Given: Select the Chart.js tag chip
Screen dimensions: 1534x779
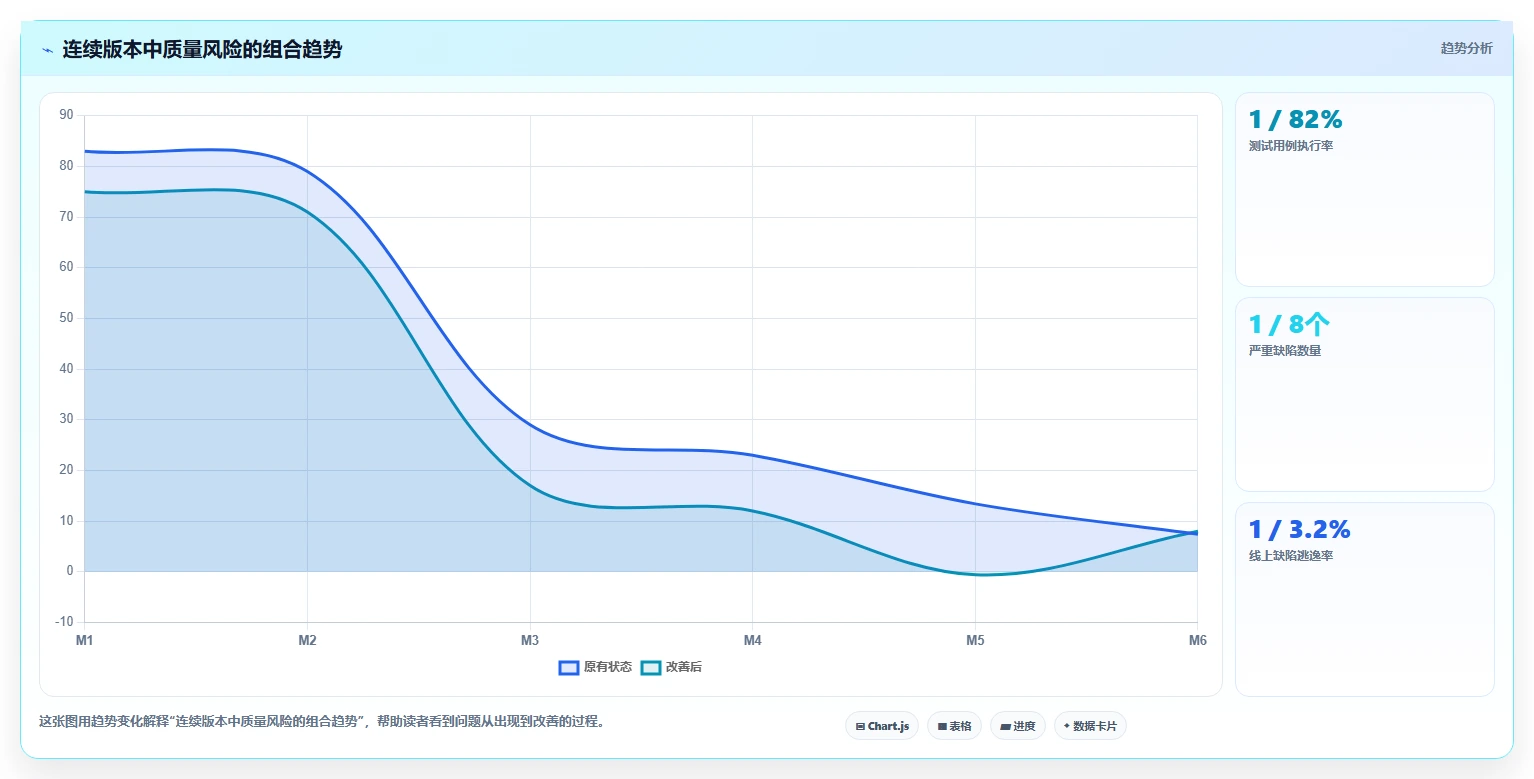Looking at the screenshot, I should 882,726.
